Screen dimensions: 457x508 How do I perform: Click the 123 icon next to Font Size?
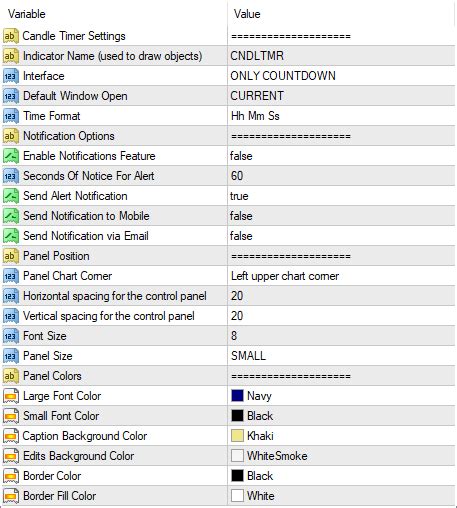10,336
